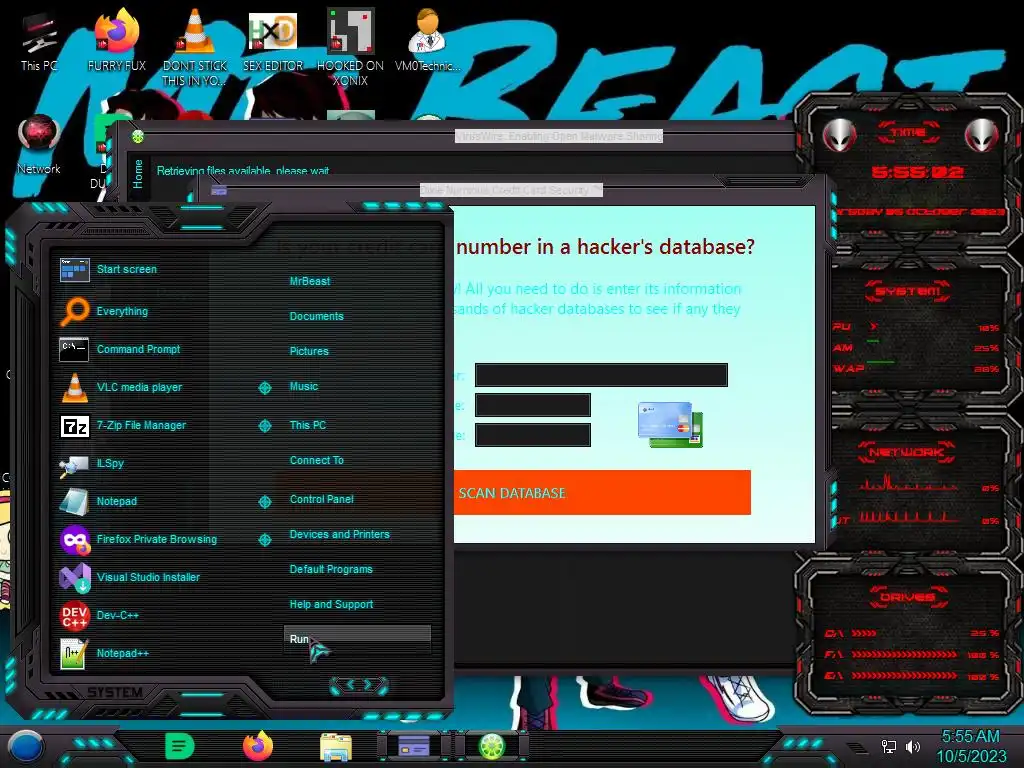Click the DRIVES gadget header
Viewport: 1024px width, 768px height.
point(908,597)
